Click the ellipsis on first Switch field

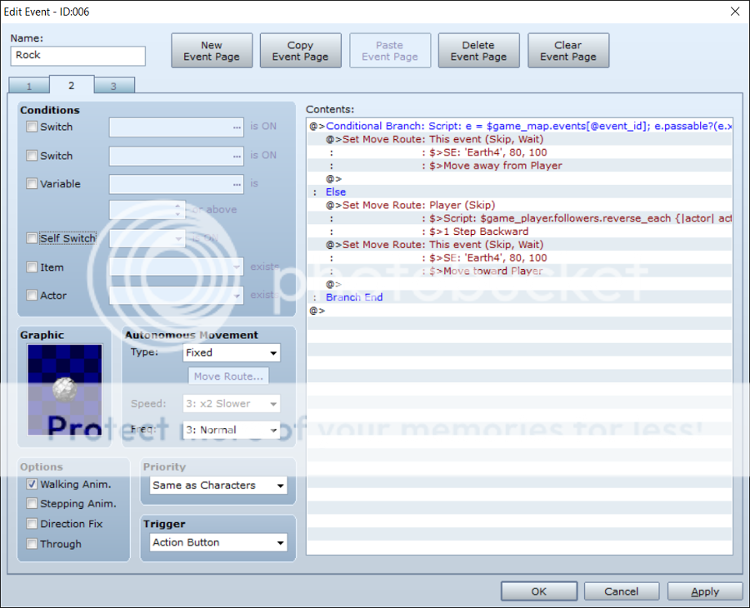pyautogui.click(x=236, y=128)
